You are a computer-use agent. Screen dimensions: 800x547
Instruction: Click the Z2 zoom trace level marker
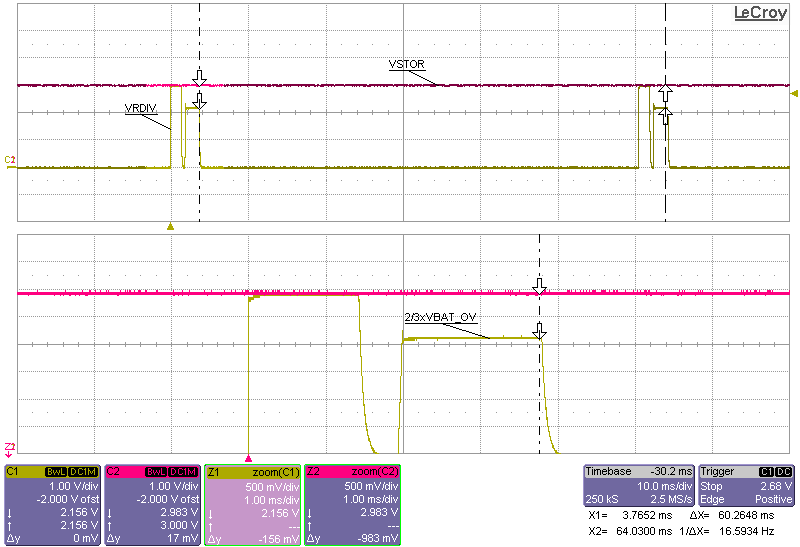coord(9,450)
